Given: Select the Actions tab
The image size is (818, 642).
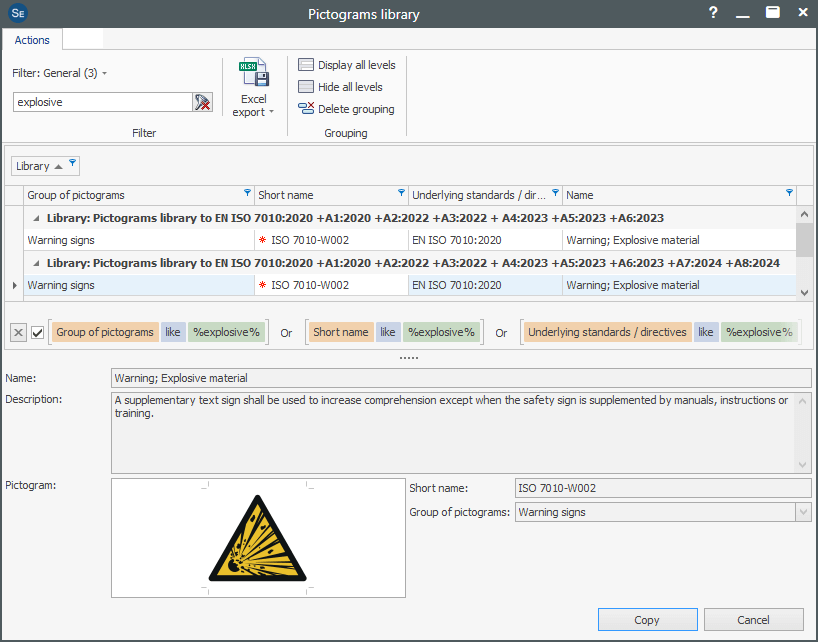Looking at the screenshot, I should [32, 40].
